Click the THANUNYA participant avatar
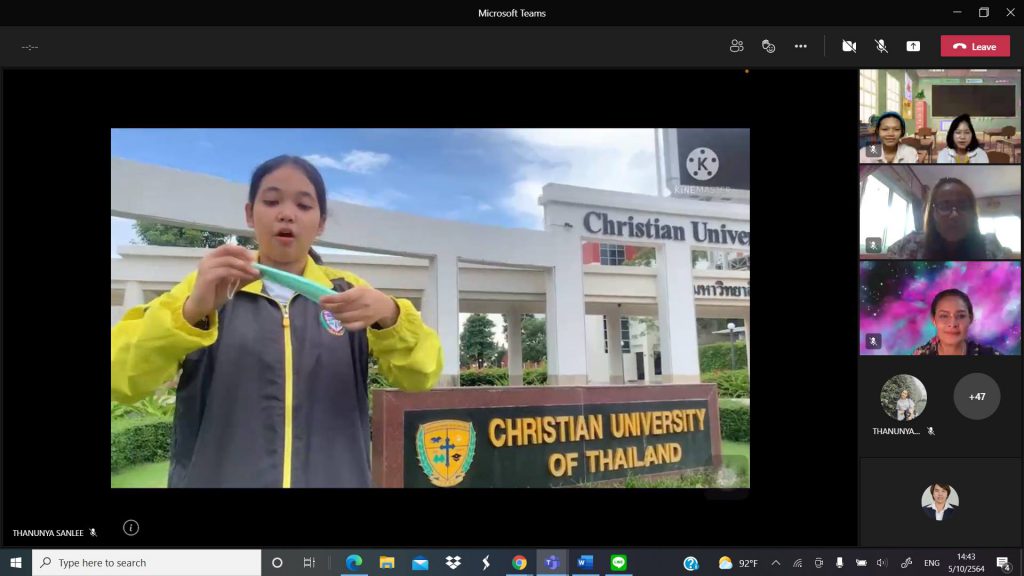 coord(903,397)
